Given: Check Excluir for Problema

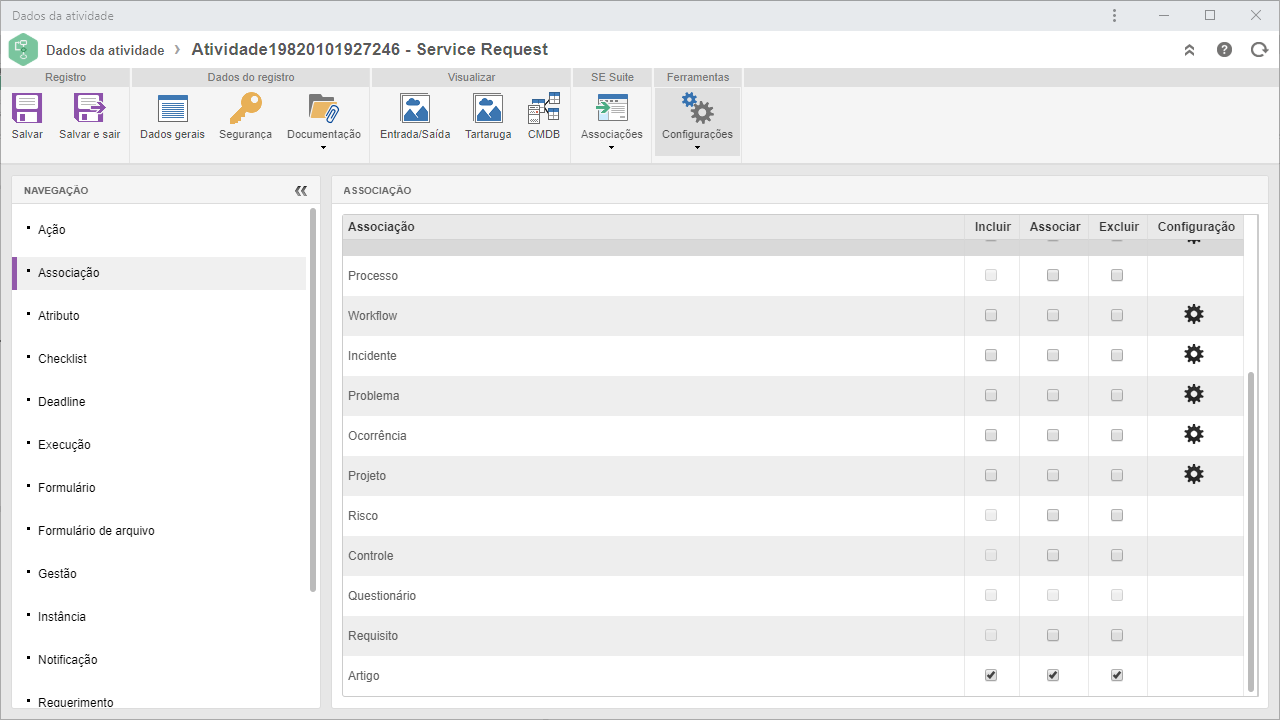Looking at the screenshot, I should pos(1117,395).
